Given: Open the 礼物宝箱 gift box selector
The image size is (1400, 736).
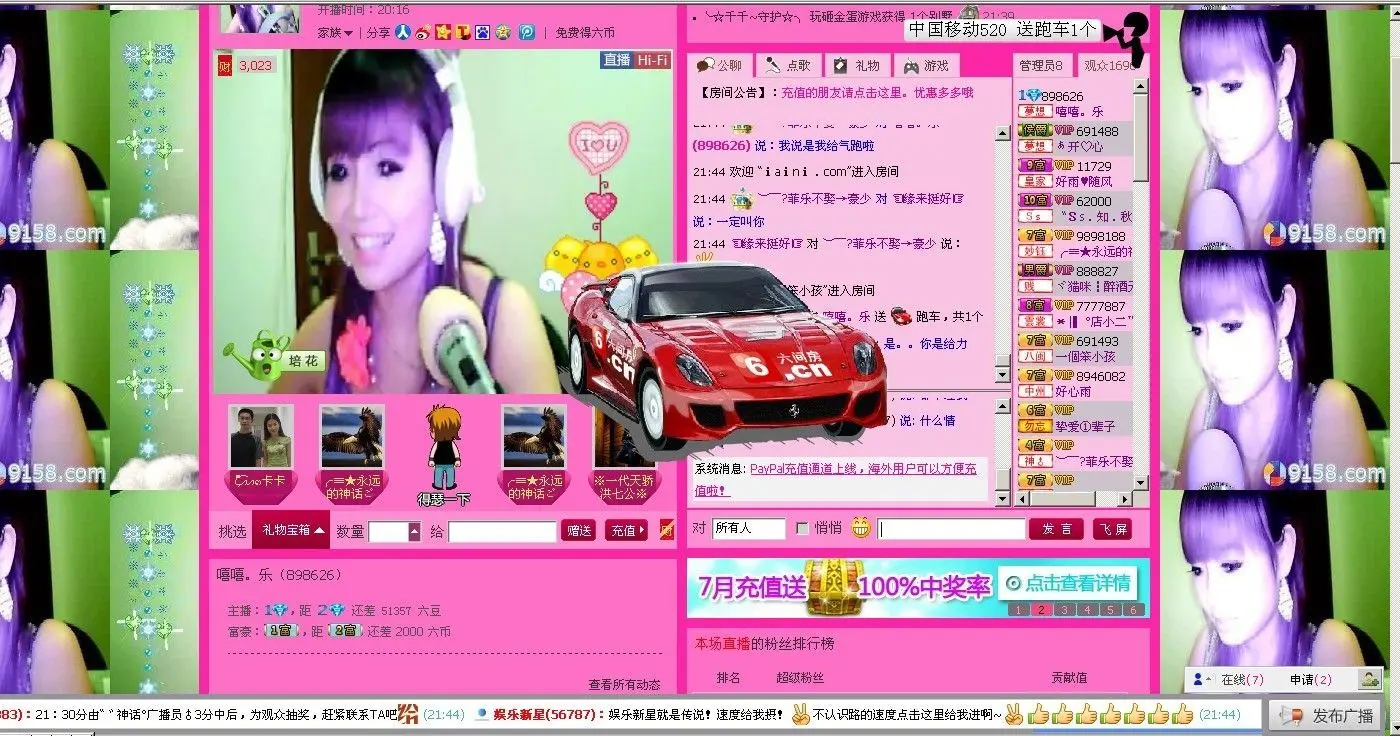Looking at the screenshot, I should point(291,531).
